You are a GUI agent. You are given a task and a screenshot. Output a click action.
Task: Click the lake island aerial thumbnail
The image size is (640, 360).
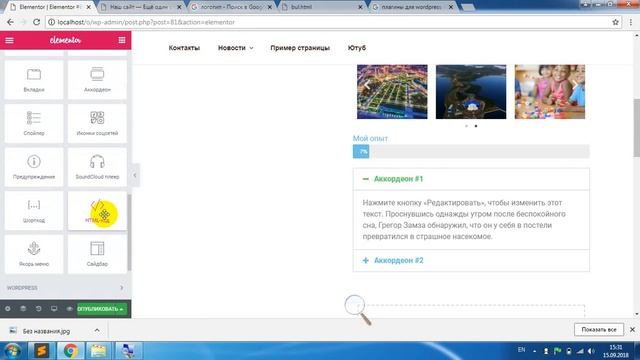[471, 92]
